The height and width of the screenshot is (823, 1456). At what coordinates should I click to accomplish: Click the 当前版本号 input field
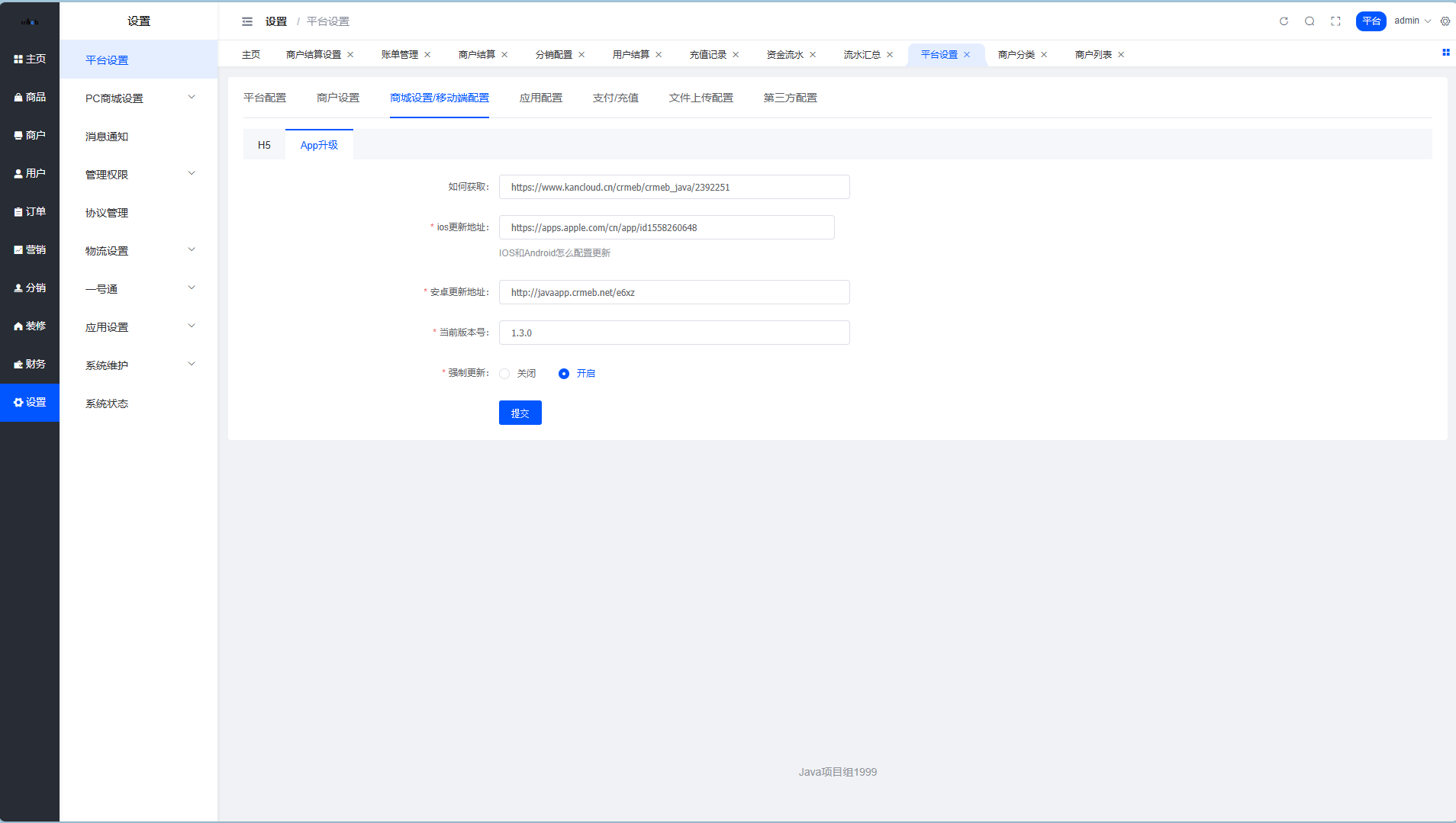point(674,333)
